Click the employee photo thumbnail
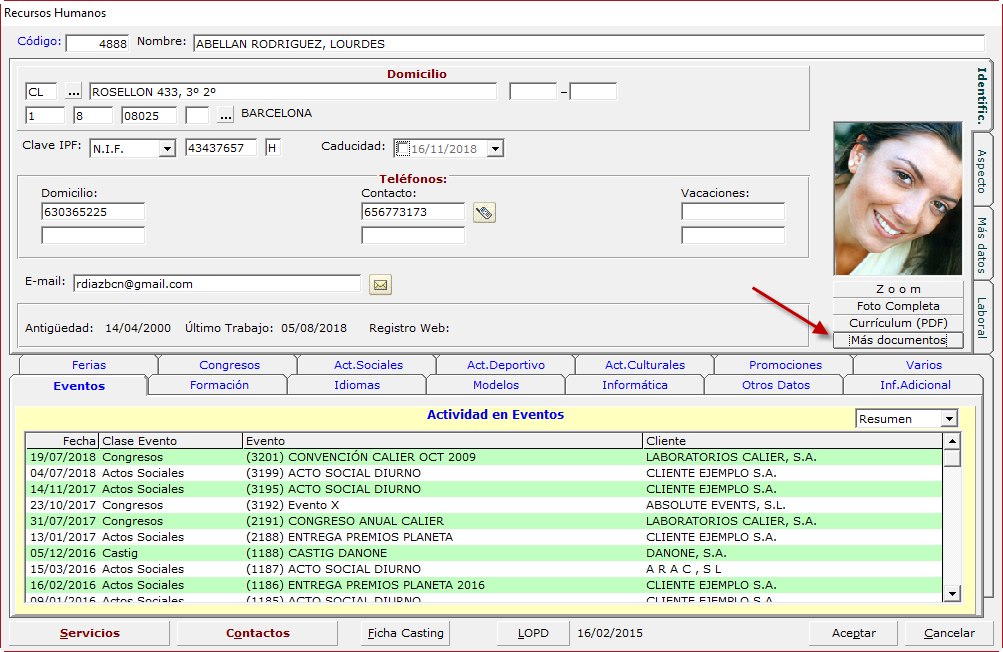This screenshot has width=1003, height=652. pyautogui.click(x=898, y=199)
